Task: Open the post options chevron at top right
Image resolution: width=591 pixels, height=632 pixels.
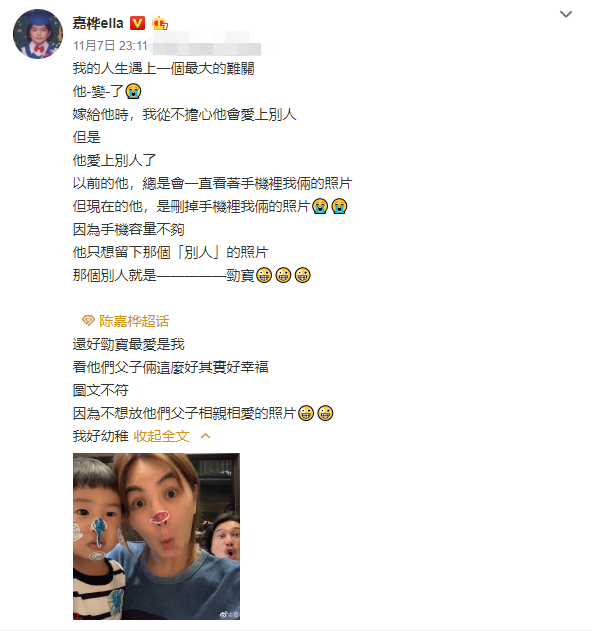Action: click(x=566, y=14)
